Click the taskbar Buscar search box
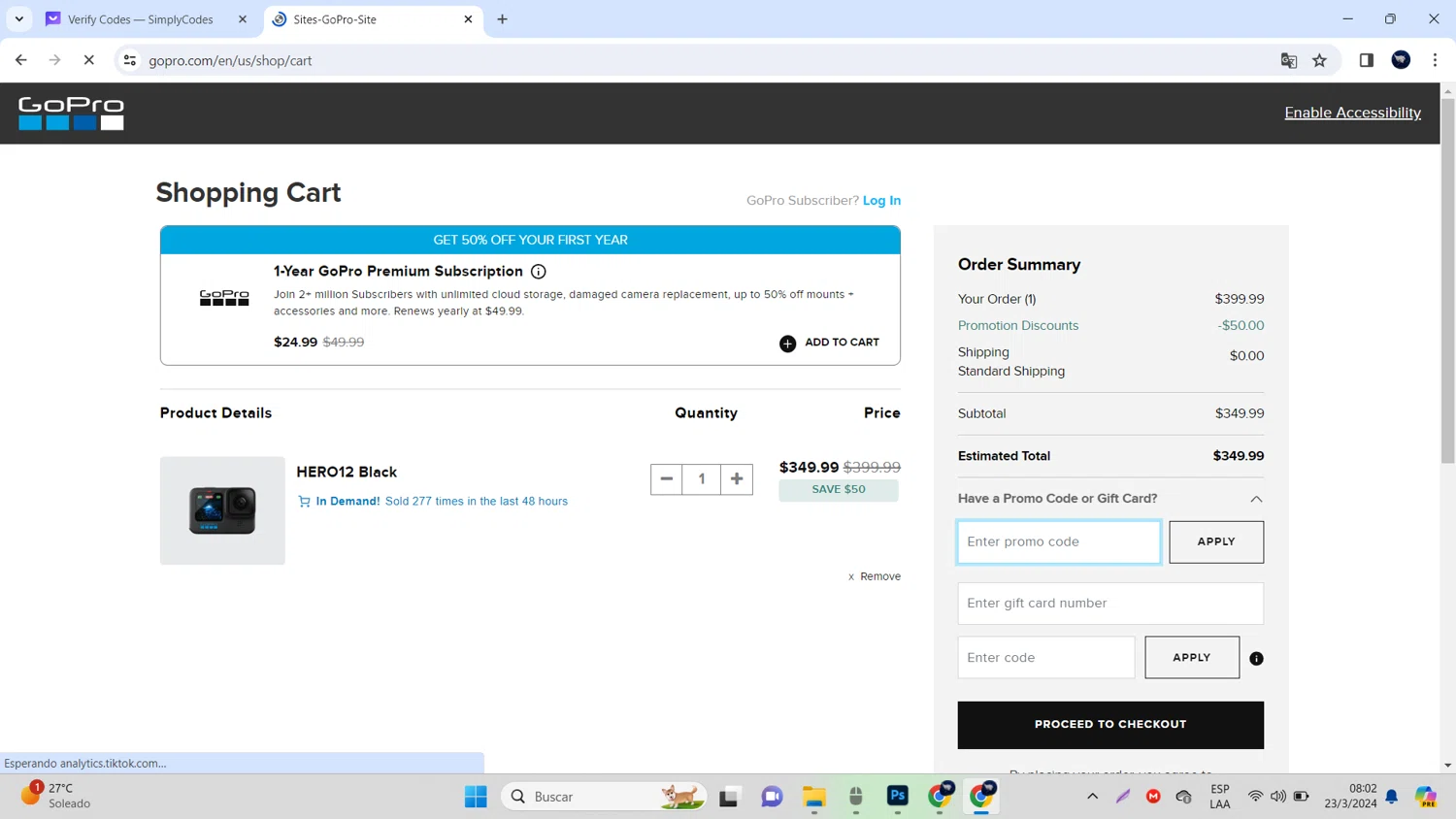This screenshot has height=819, width=1456. 604,797
